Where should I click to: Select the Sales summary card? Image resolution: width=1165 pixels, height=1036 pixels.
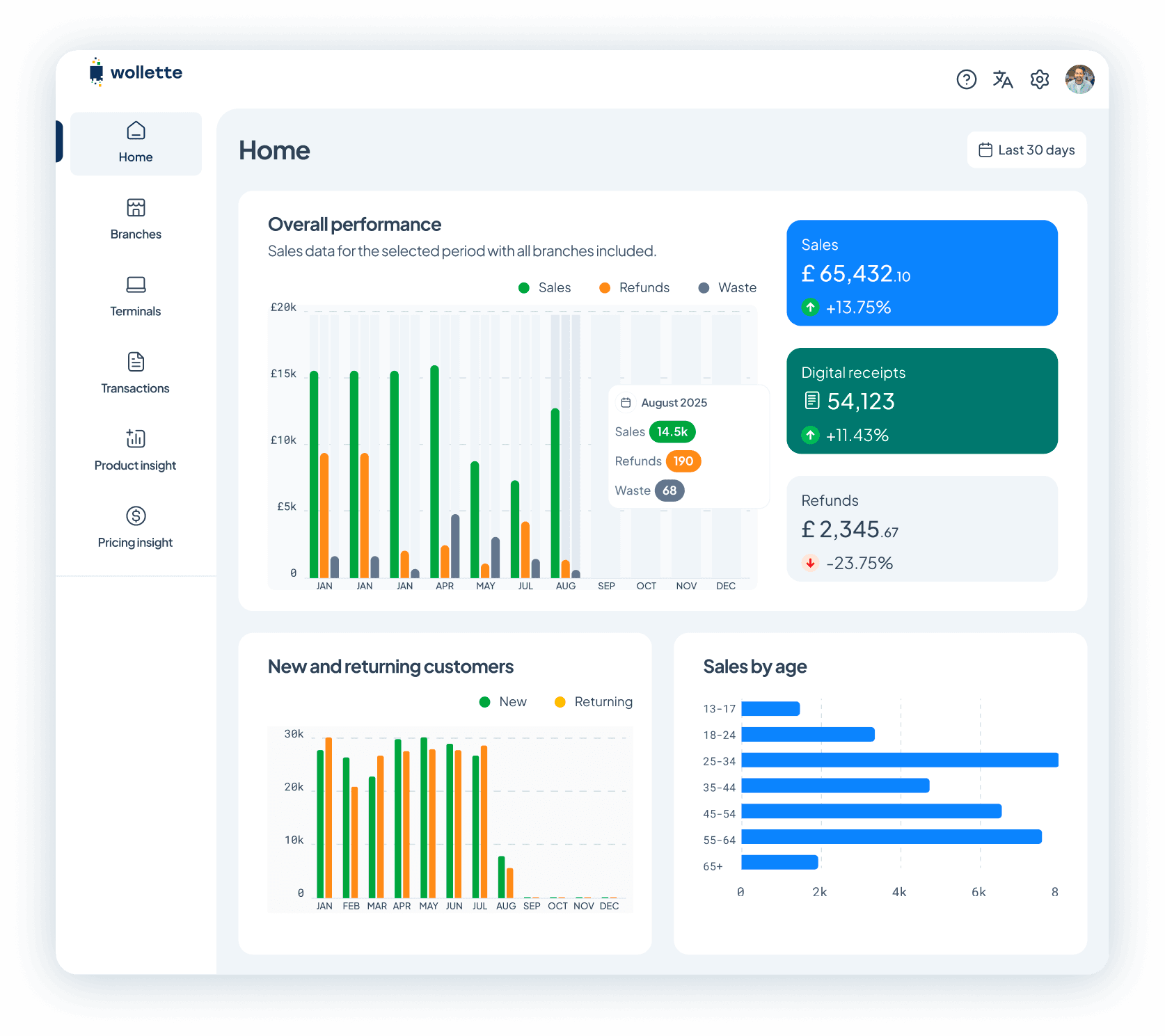[922, 273]
